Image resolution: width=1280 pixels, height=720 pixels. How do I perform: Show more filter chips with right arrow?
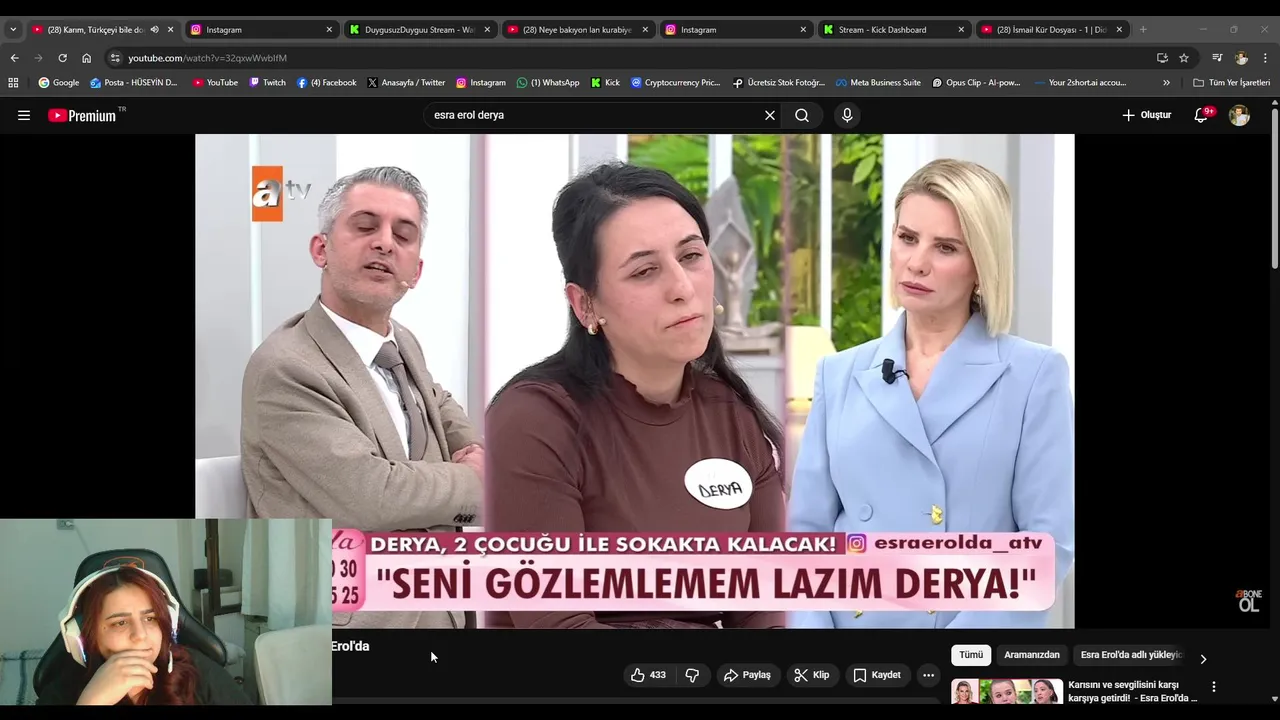(x=1203, y=659)
